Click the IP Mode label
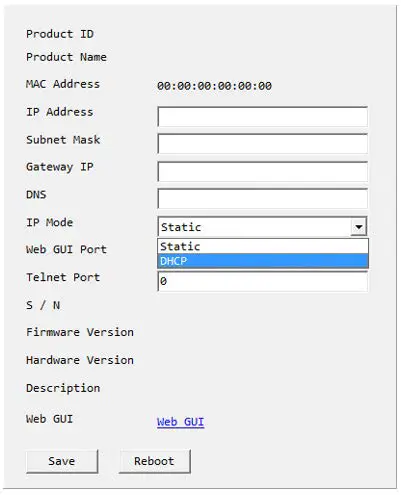401x495 pixels. click(x=49, y=222)
